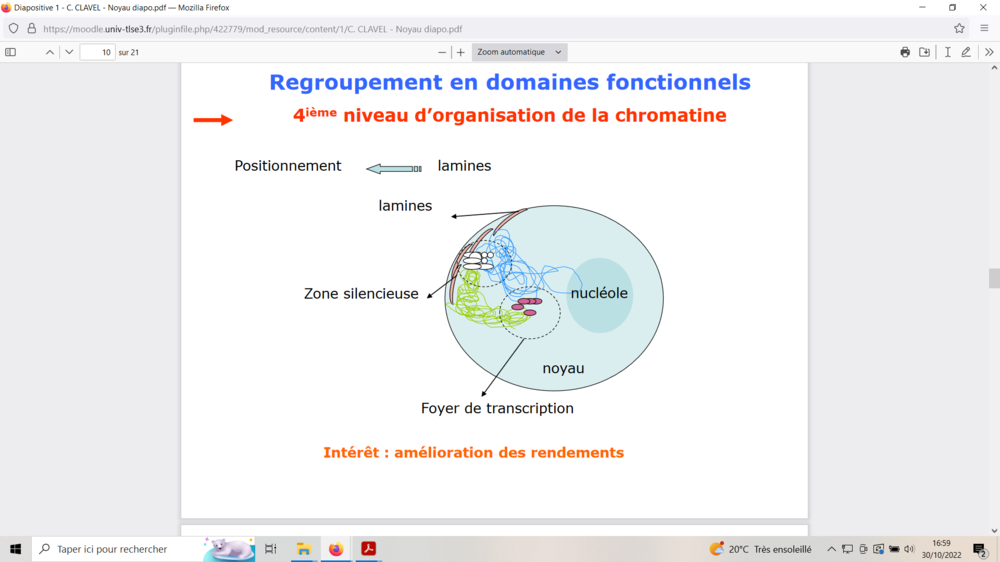The image size is (1000, 562).
Task: Zoom in with the plus button
Action: pyautogui.click(x=461, y=52)
